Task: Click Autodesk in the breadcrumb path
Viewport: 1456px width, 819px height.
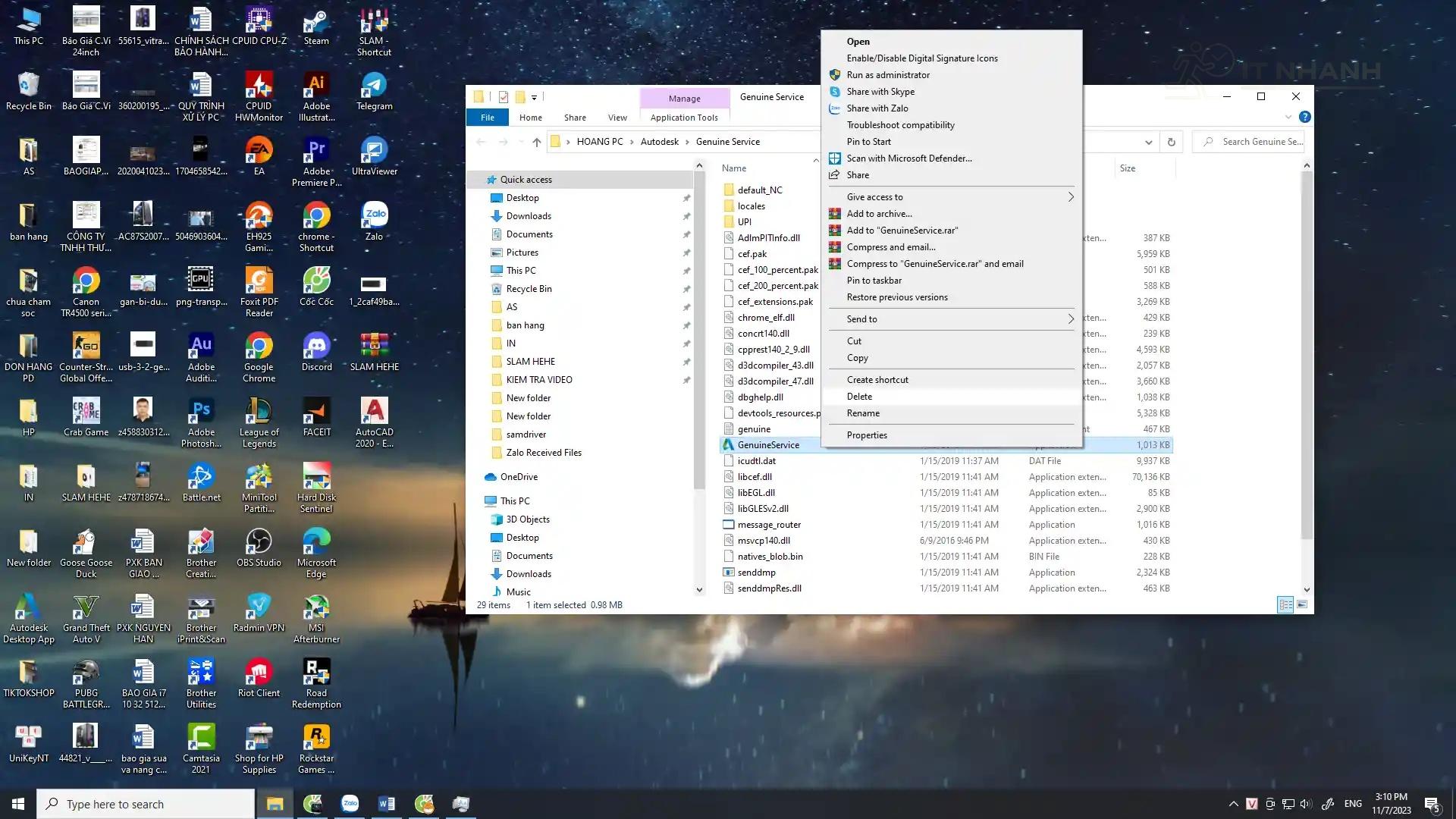Action: coord(659,142)
